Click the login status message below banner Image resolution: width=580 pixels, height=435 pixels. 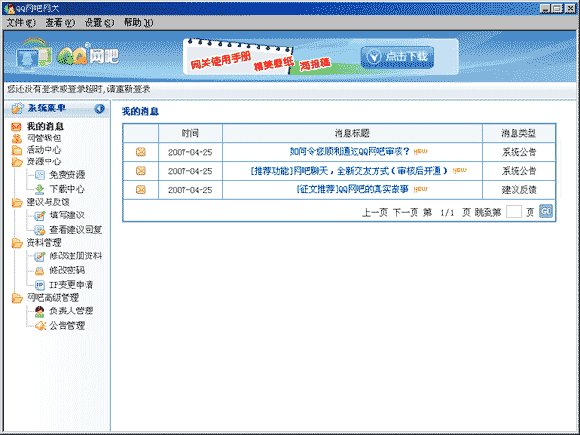pyautogui.click(x=78, y=89)
